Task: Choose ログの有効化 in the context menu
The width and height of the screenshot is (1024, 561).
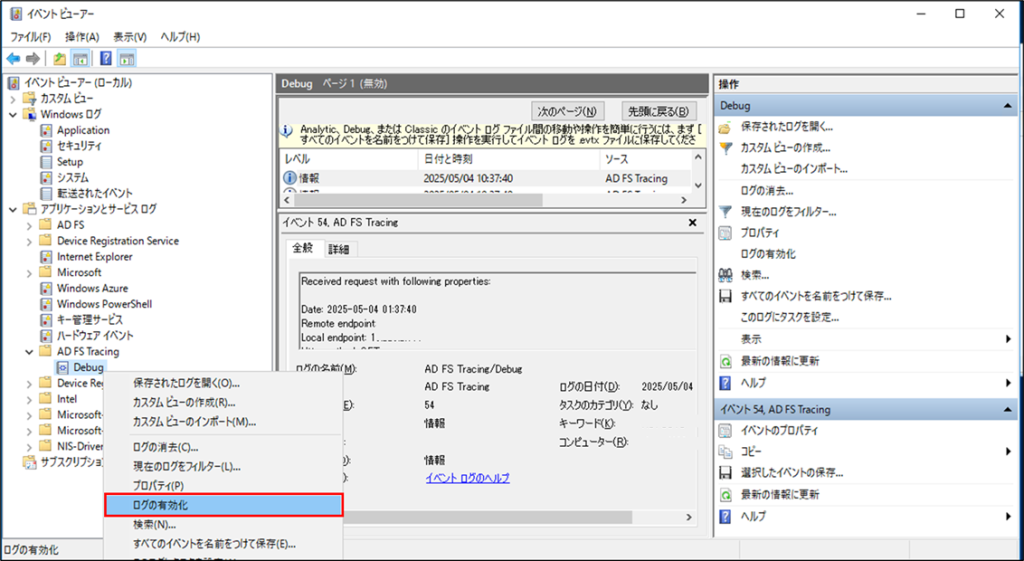Action: 224,505
